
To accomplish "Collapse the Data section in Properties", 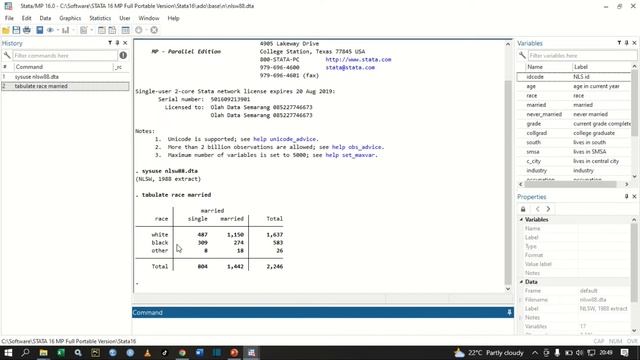I will coord(521,282).
